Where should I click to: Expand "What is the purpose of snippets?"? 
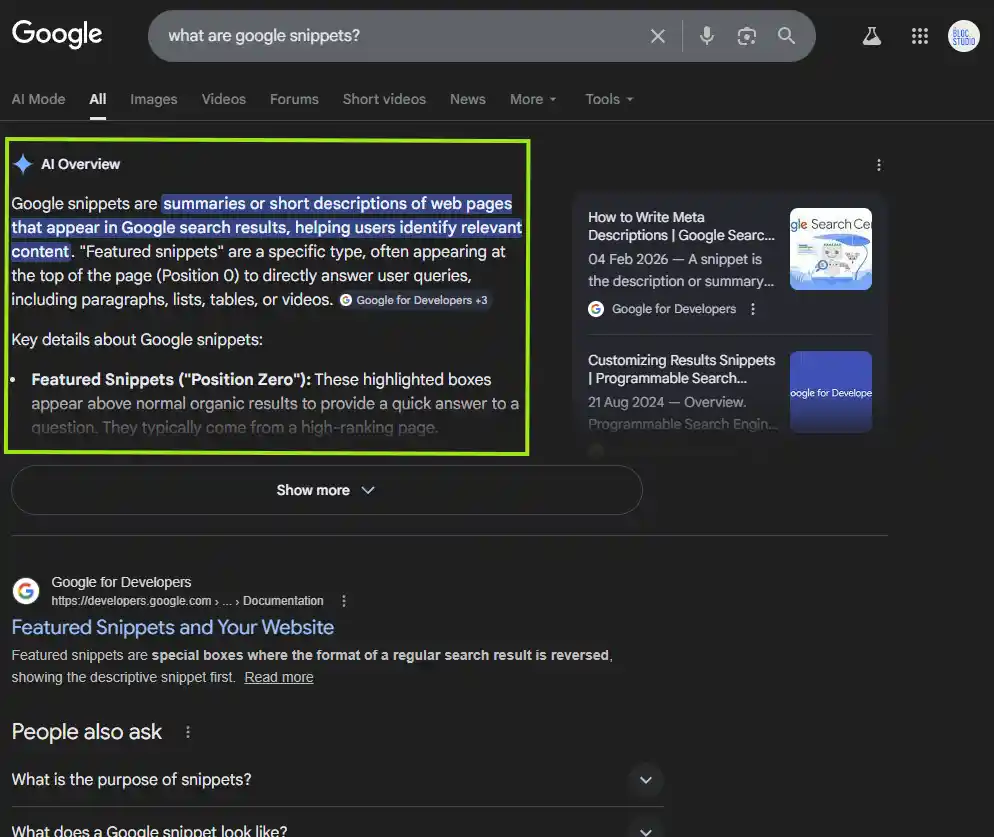[645, 780]
